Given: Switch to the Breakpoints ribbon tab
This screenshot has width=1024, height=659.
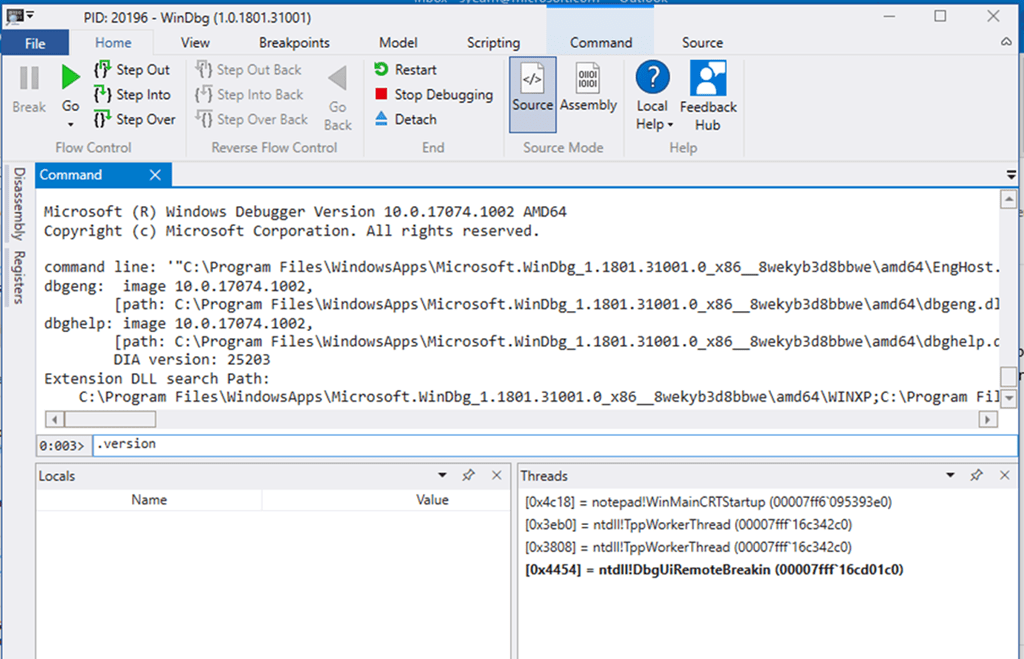Looking at the screenshot, I should click(294, 42).
